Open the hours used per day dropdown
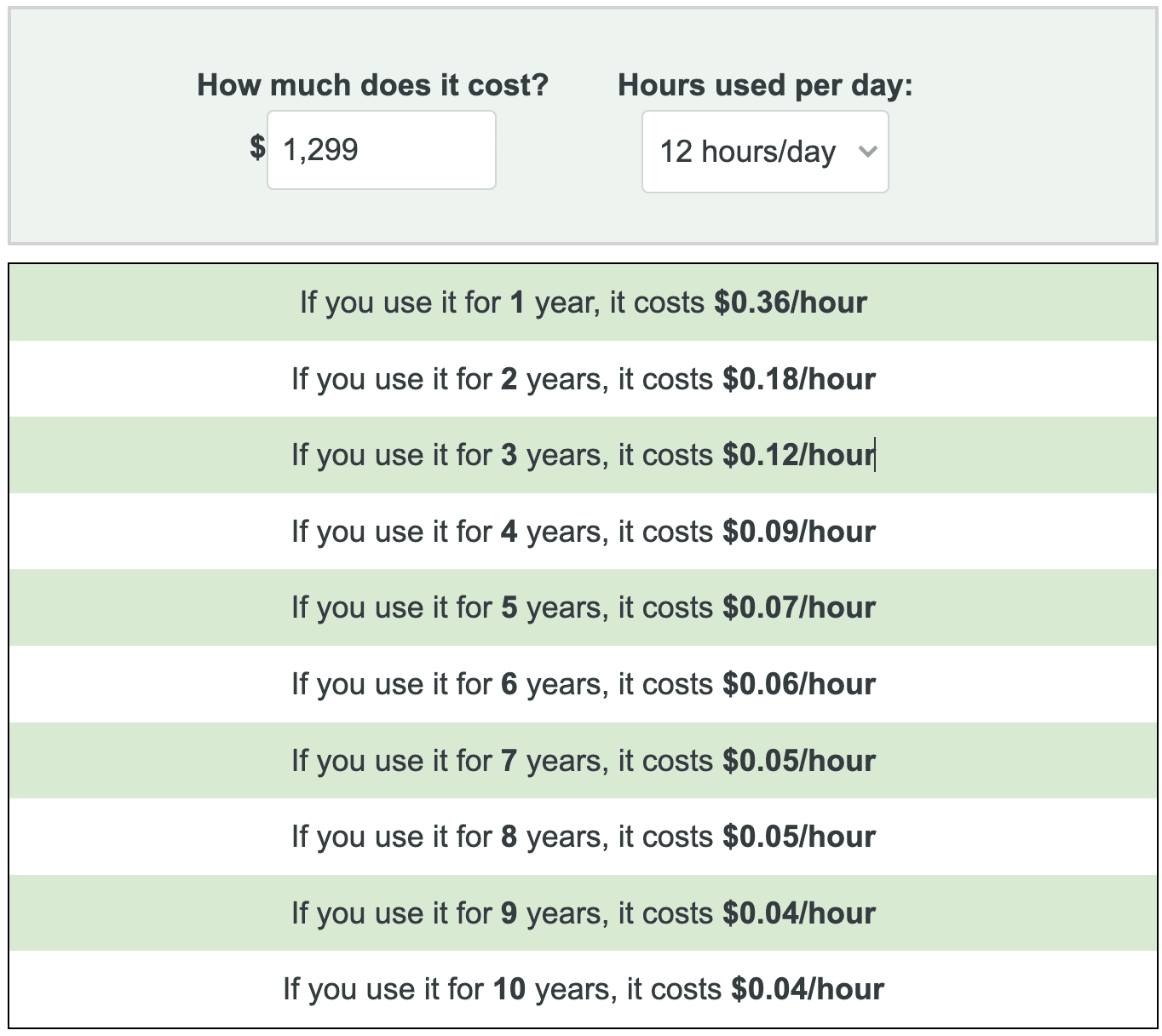Viewport: 1162px width, 1036px height. coord(750,152)
